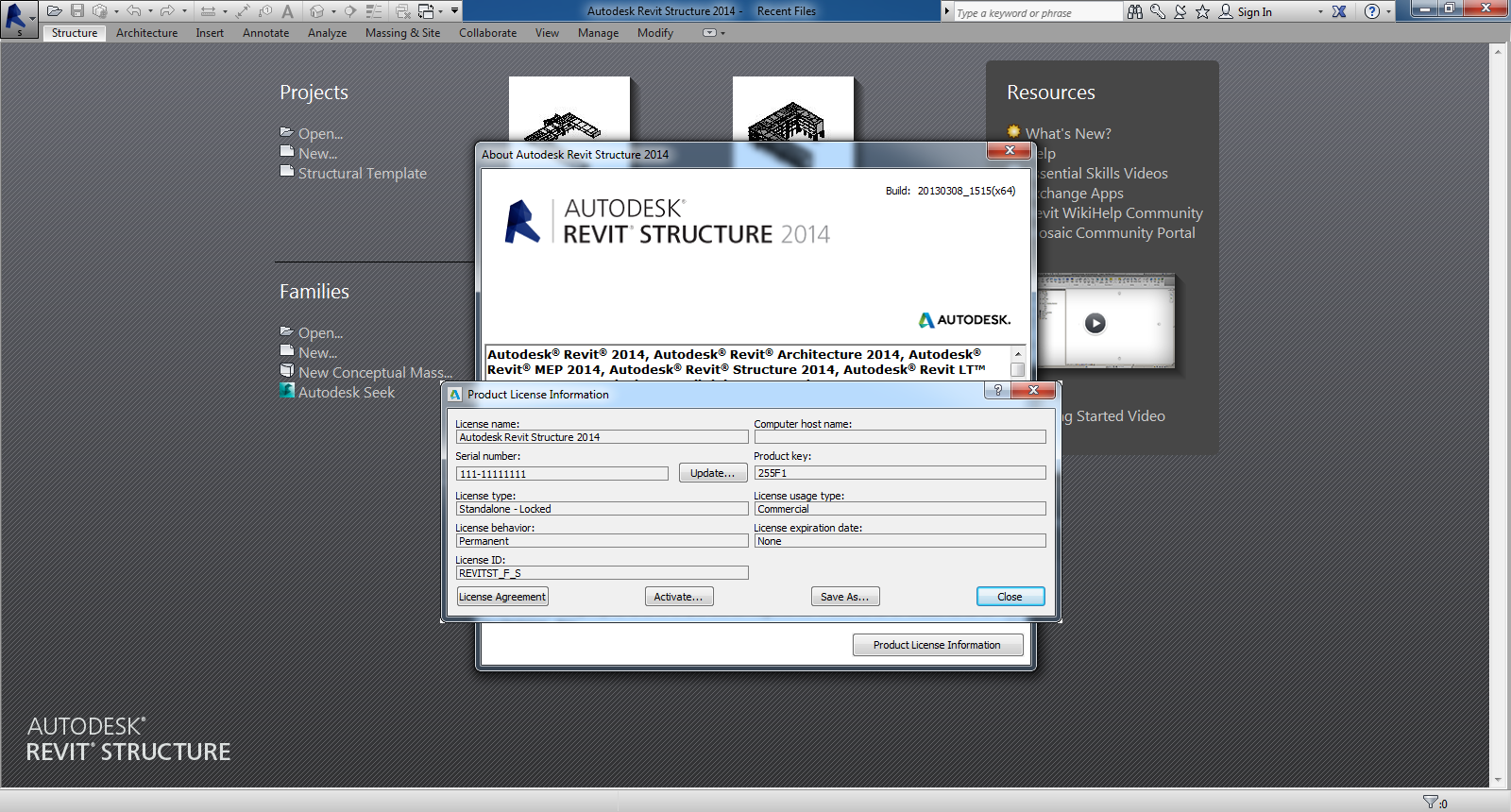Viewport: 1511px width, 812px height.
Task: Click the Default 3D View house icon
Action: coord(317,11)
